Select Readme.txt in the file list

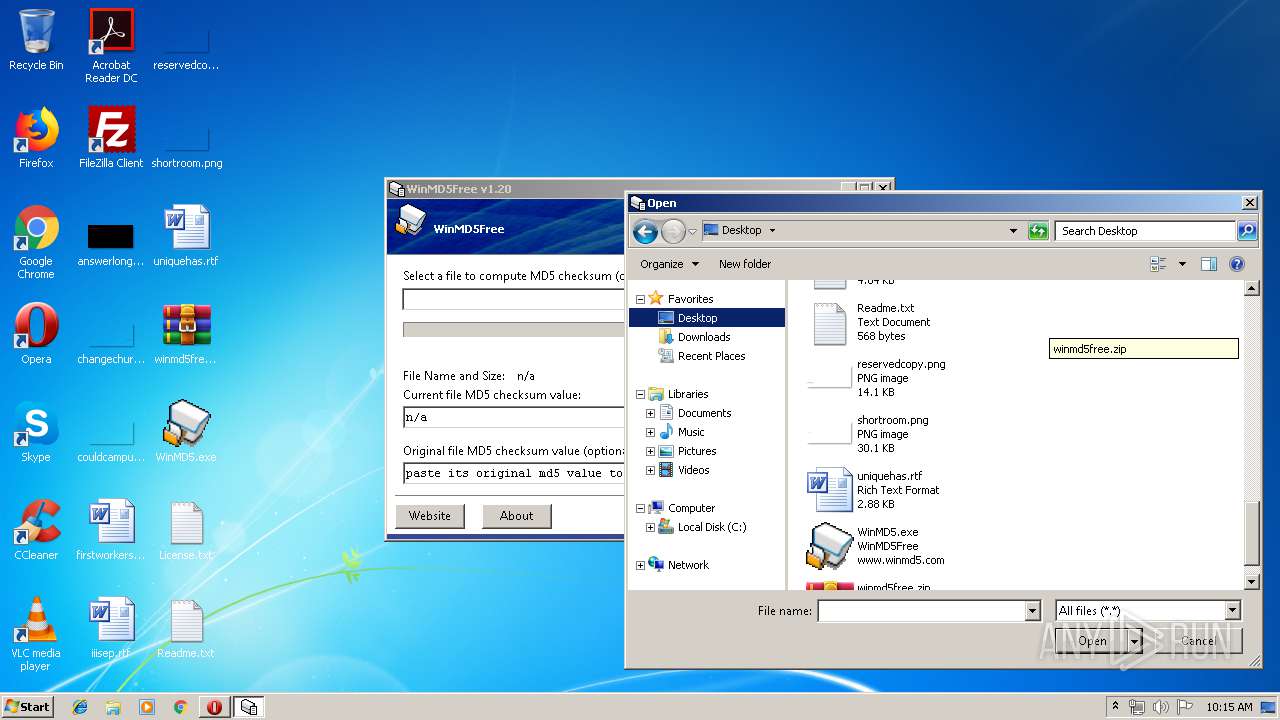[885, 322]
